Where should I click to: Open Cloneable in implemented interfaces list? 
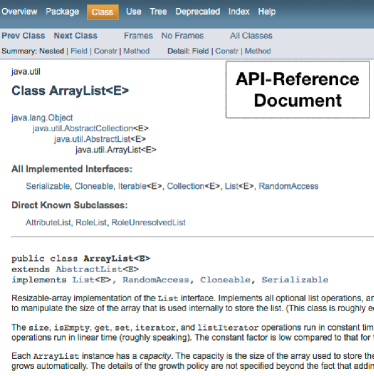94,186
